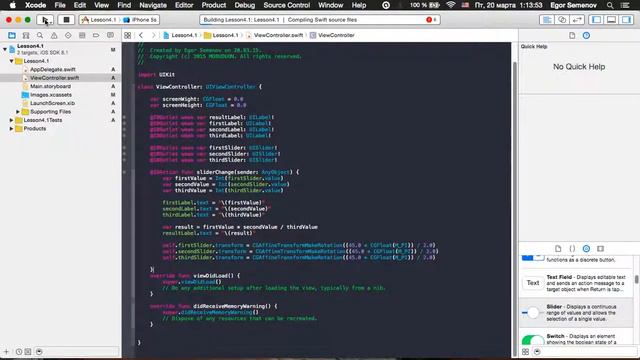640x360 pixels.
Task: Open the Source Control menu
Action: (287, 5)
